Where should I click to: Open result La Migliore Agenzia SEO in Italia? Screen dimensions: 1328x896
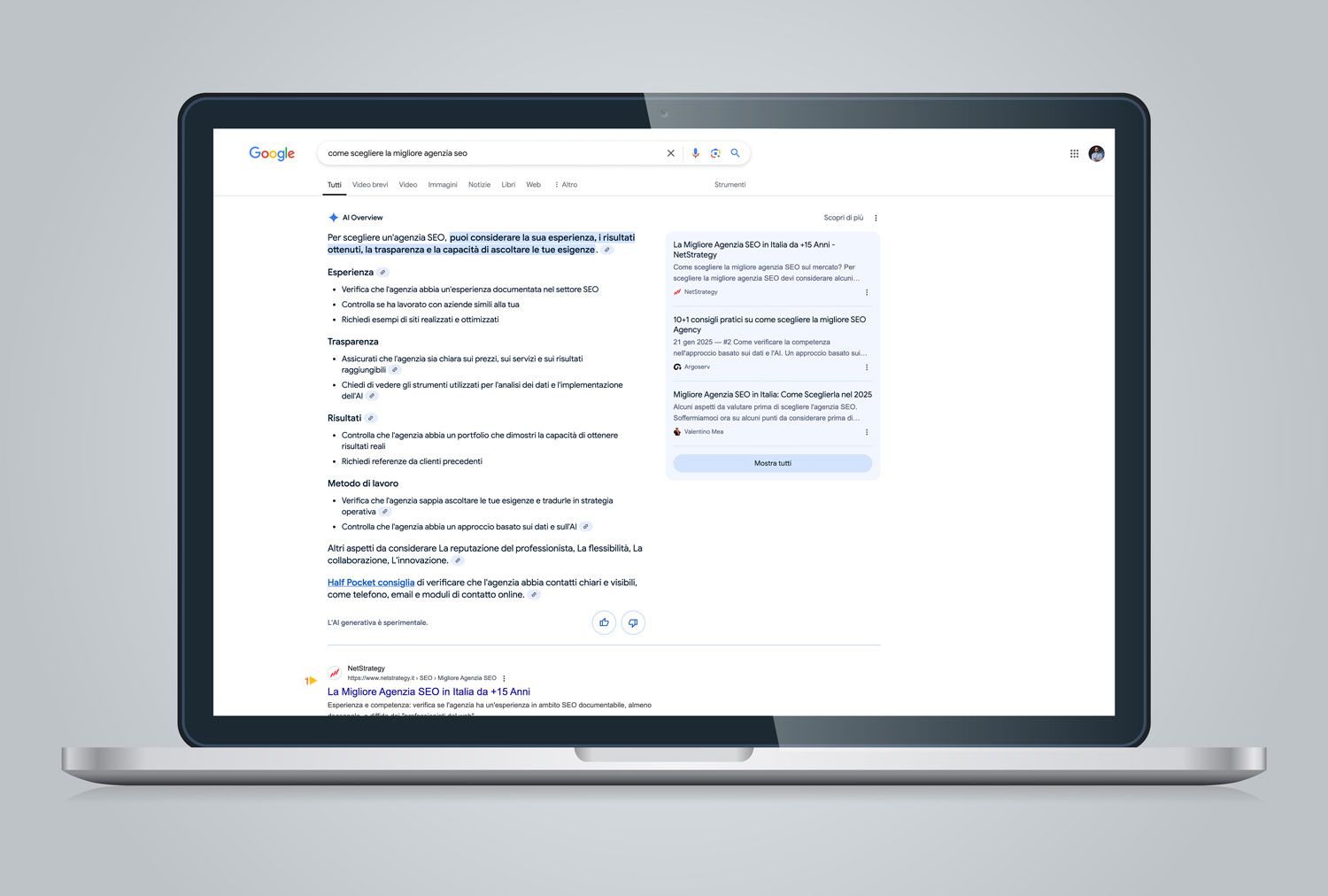(429, 691)
